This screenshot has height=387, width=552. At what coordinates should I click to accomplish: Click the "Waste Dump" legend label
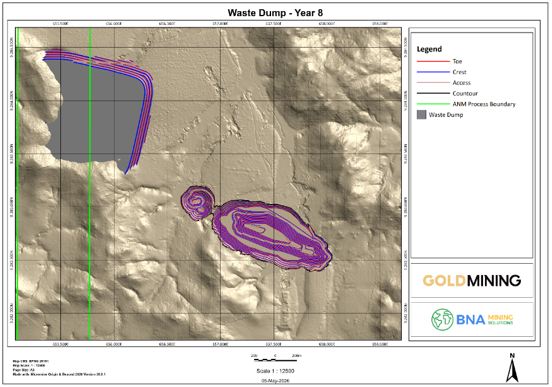pos(445,115)
